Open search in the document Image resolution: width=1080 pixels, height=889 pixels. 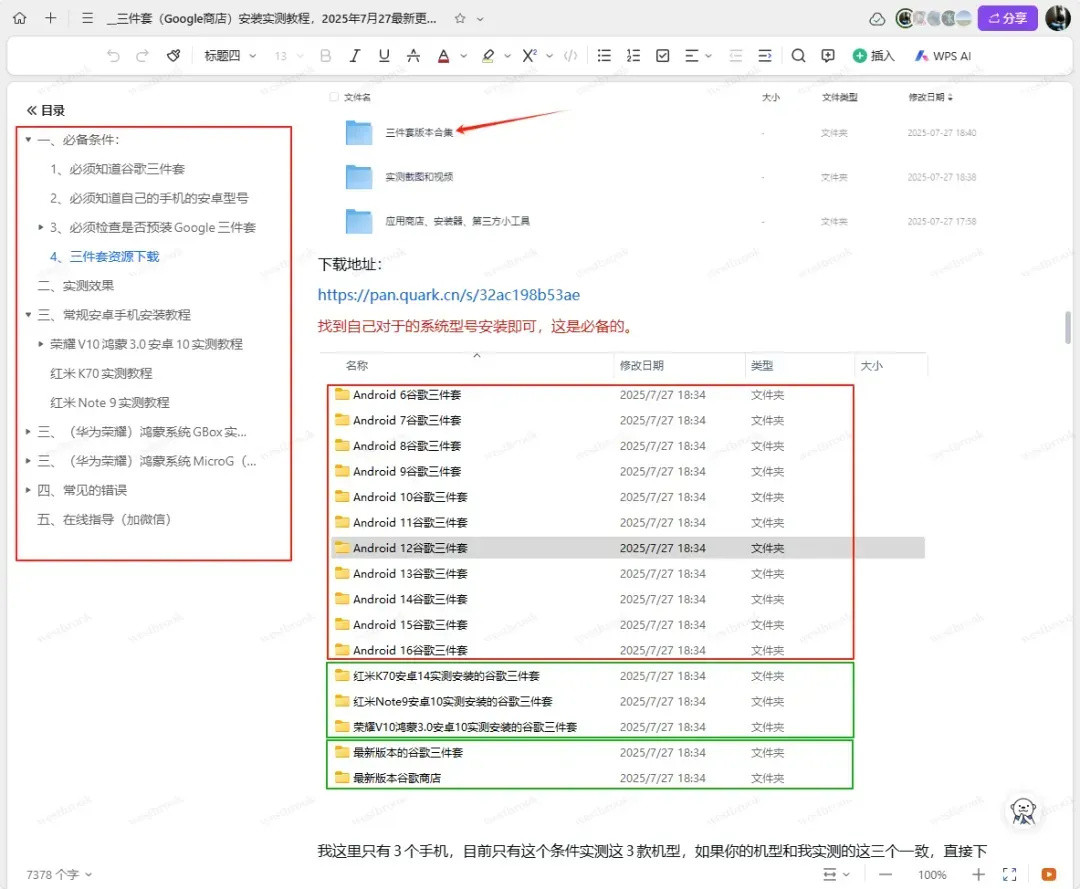pos(798,56)
